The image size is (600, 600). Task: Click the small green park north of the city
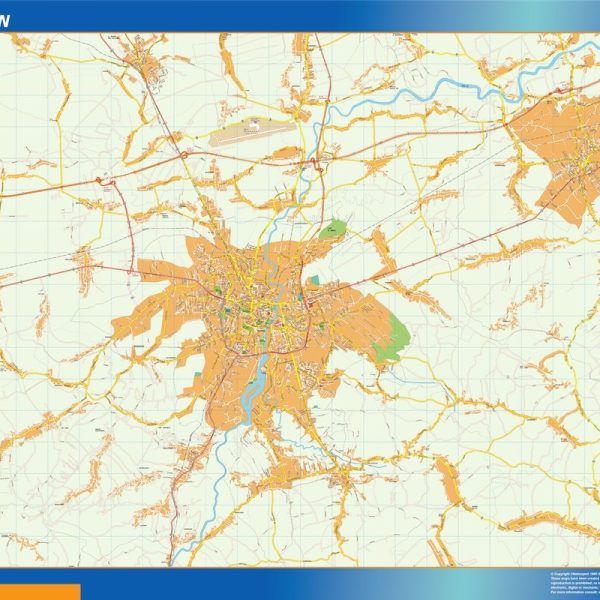pos(333,229)
